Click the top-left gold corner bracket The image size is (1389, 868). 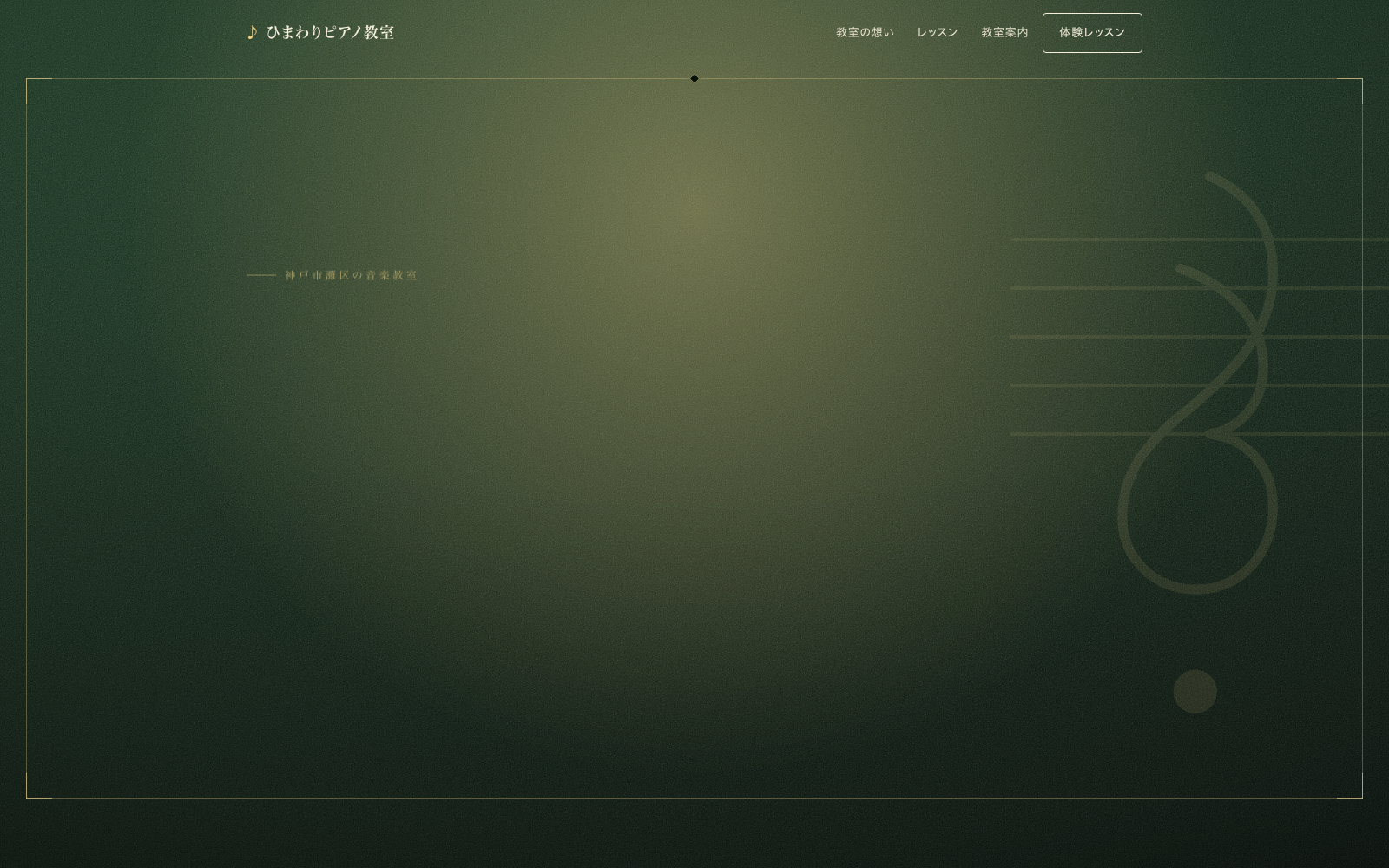39,91
